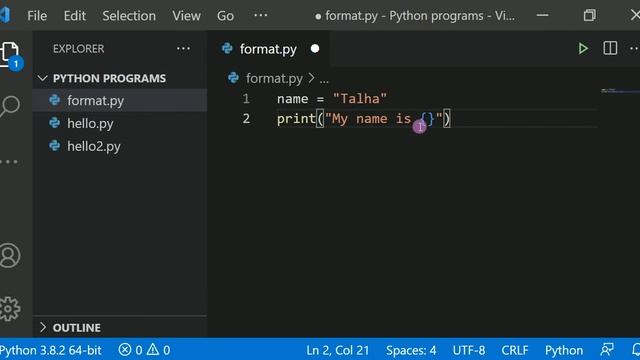The image size is (640, 360).
Task: Show additional views ellipsis in activity bar
Action: pos(9,162)
